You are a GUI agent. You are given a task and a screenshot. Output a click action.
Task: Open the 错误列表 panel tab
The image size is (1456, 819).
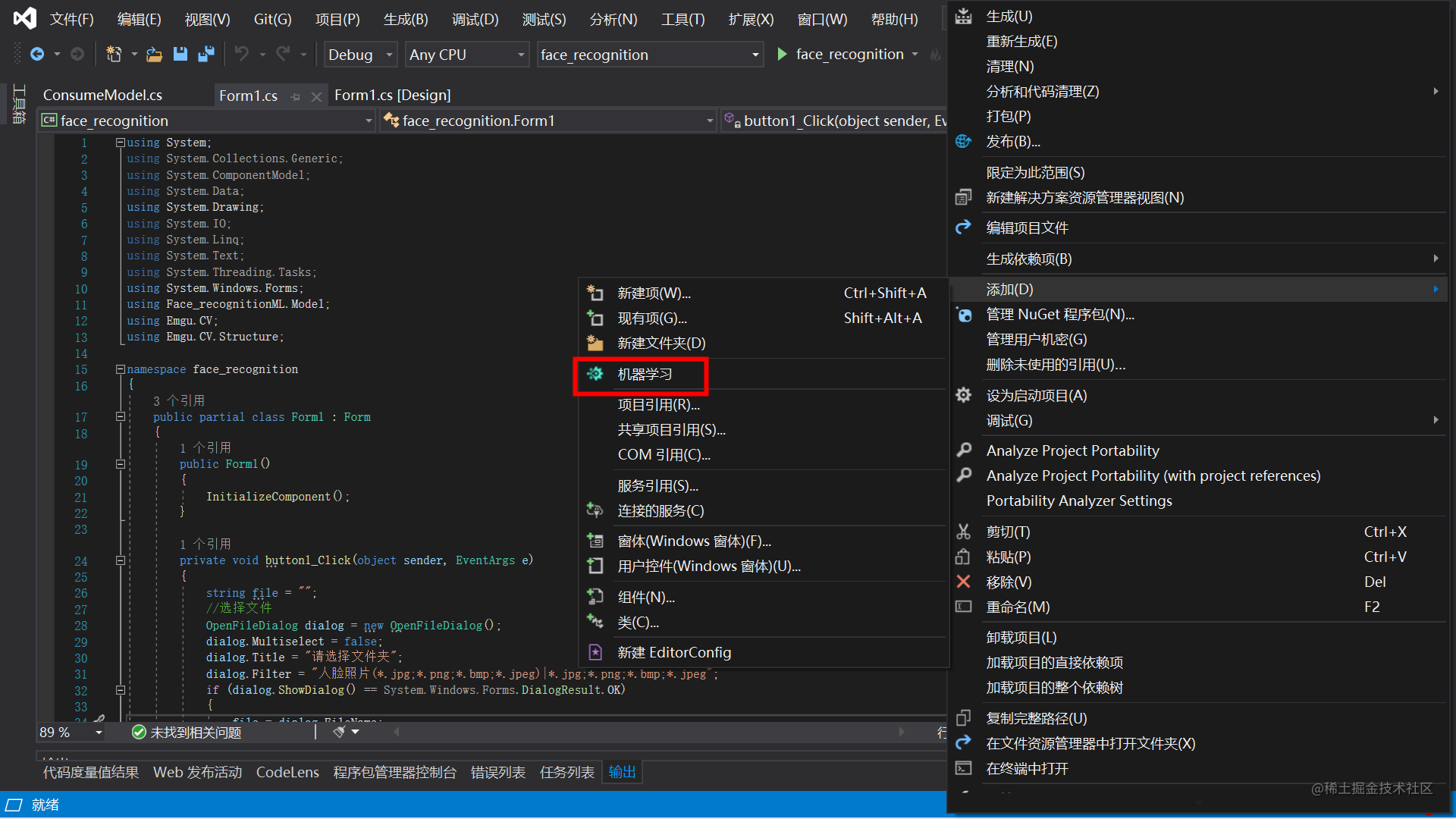pos(498,772)
